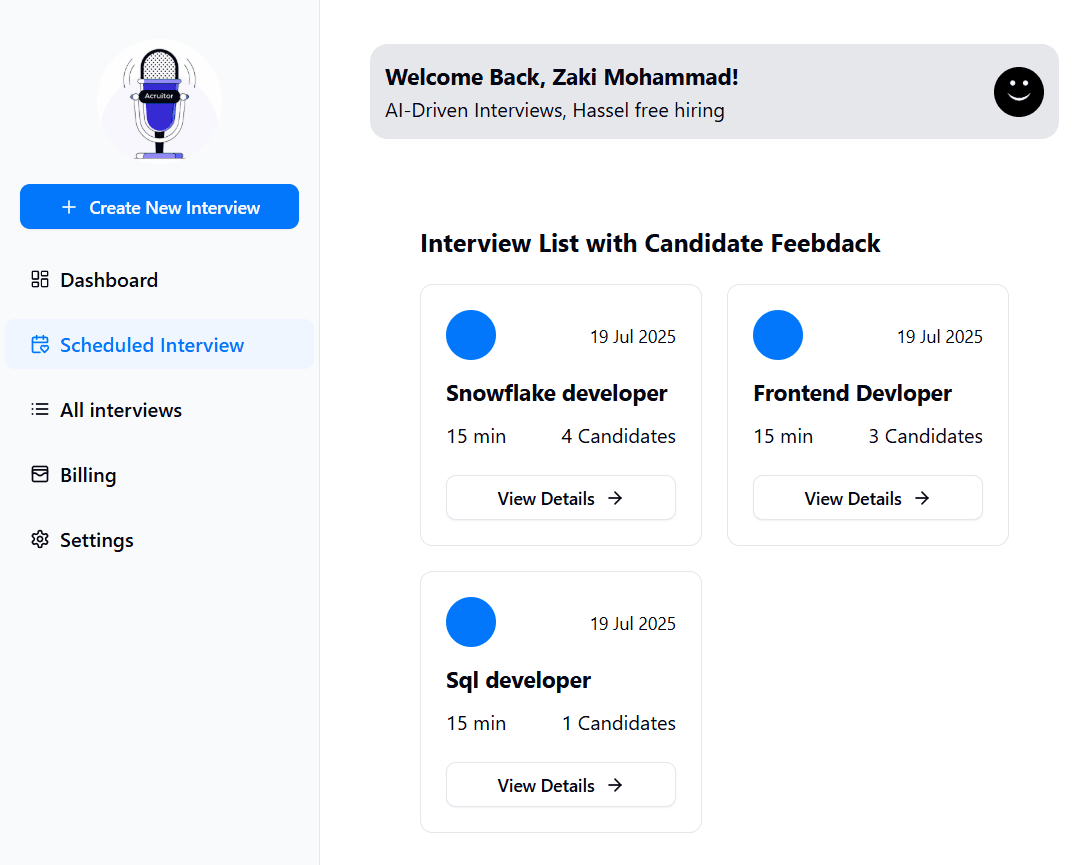Viewport: 1079px width, 865px height.
Task: Create a new interview
Action: pyautogui.click(x=160, y=206)
